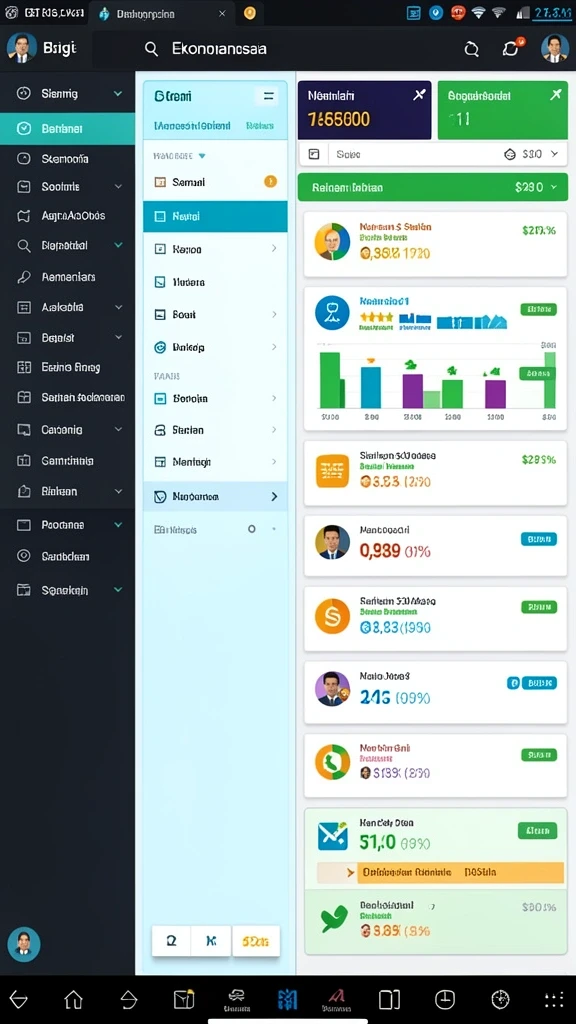The width and height of the screenshot is (576, 1024).
Task: Click the blue badge button on Mantogadi card
Action: (x=539, y=539)
